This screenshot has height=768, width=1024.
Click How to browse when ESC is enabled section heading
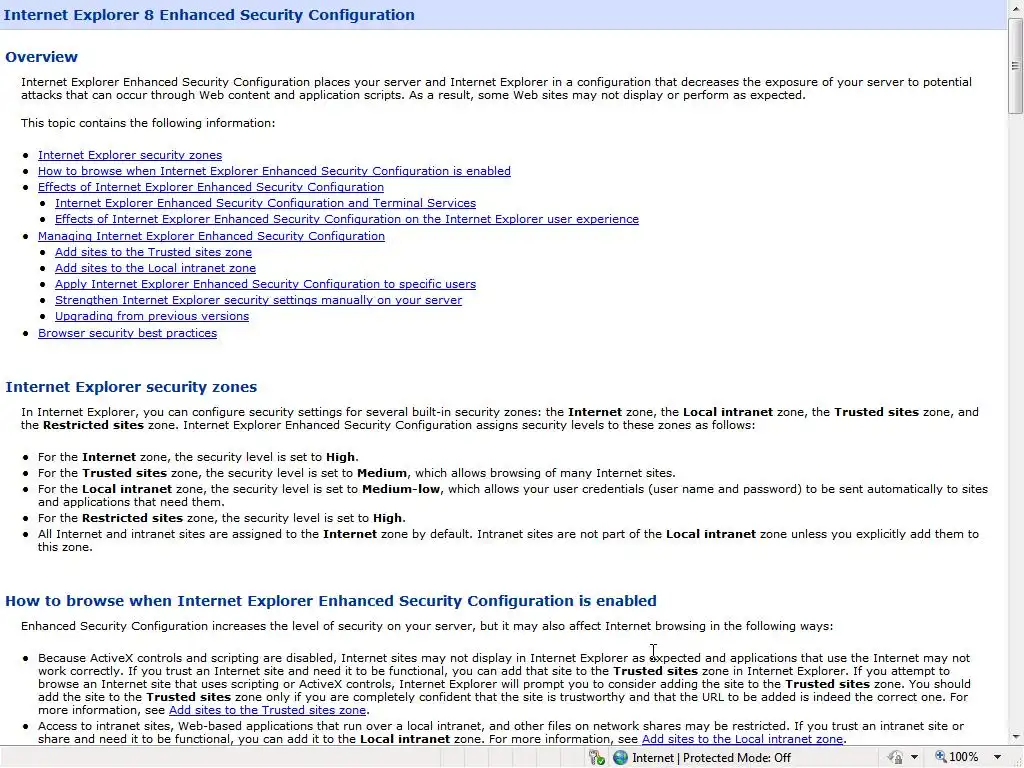point(331,601)
